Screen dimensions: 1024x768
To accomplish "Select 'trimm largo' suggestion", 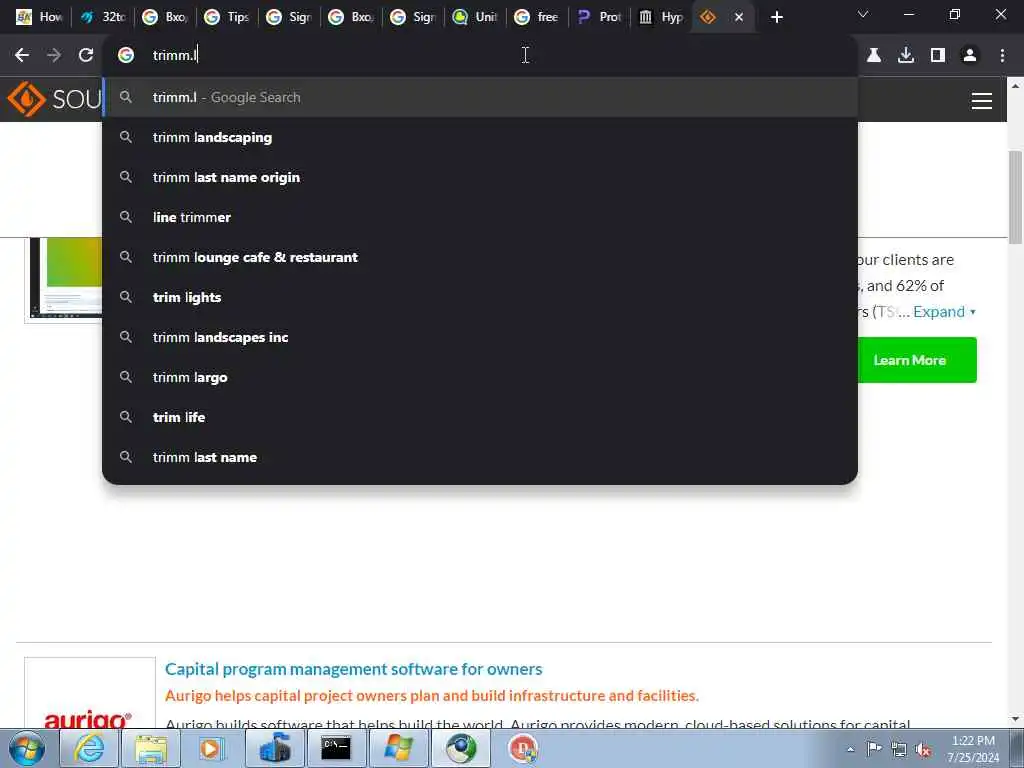I will pyautogui.click(x=480, y=377).
